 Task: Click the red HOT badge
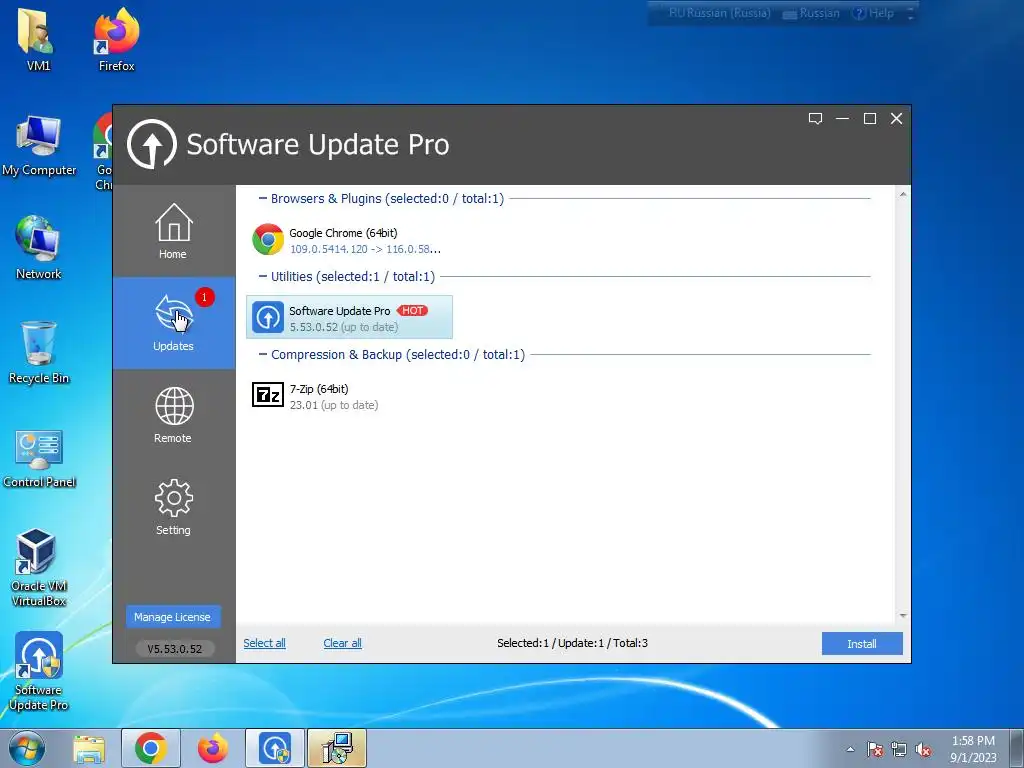click(x=412, y=310)
